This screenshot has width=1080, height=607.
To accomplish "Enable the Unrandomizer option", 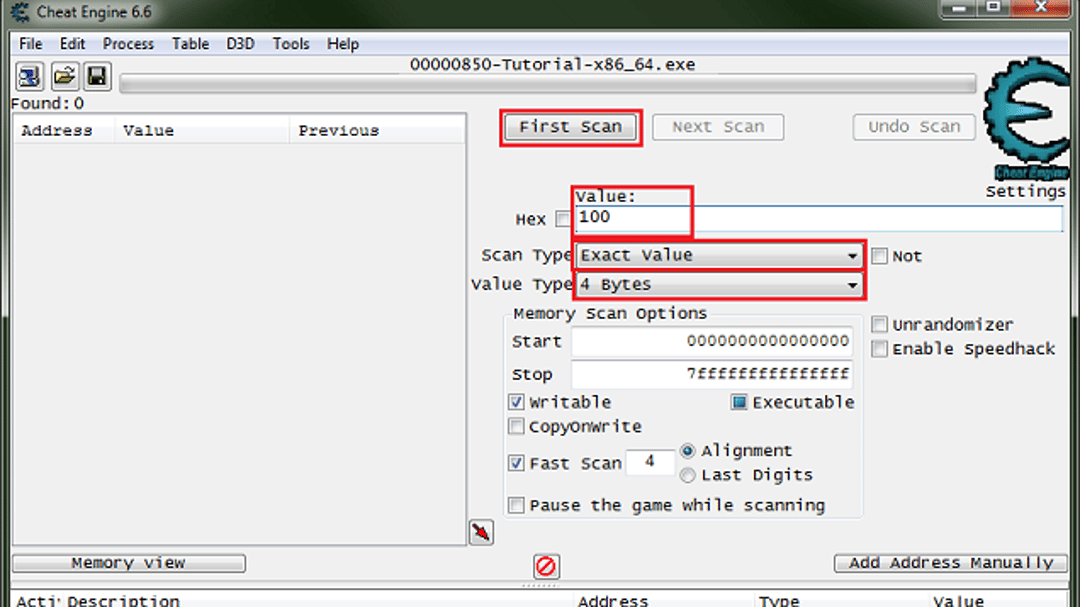I will coord(879,324).
